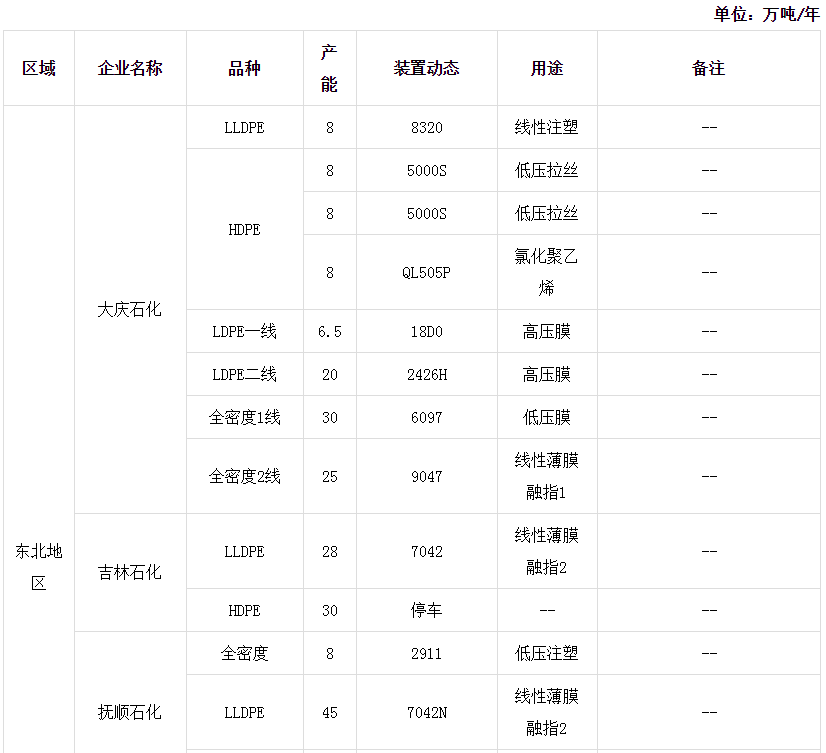Click the 企业名称 column header
The image size is (826, 753).
[130, 68]
